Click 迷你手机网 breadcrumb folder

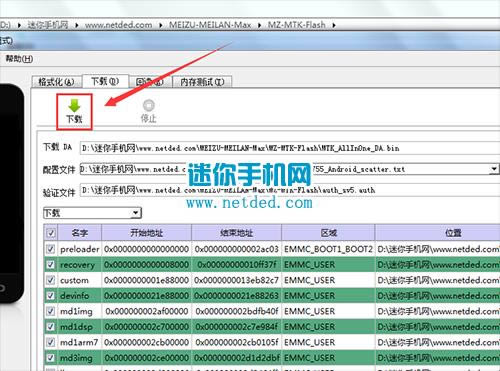pyautogui.click(x=48, y=25)
